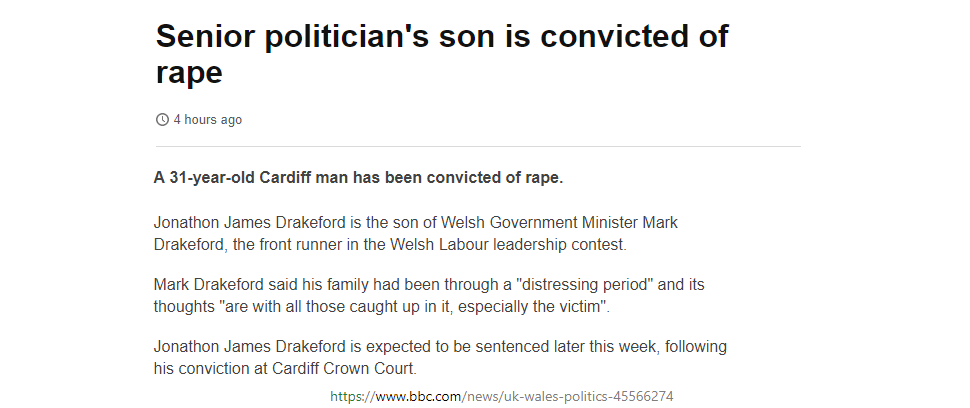The height and width of the screenshot is (408, 970).
Task: Click the paragraph starting 'Mark Drakeford said his family'
Action: point(429,295)
